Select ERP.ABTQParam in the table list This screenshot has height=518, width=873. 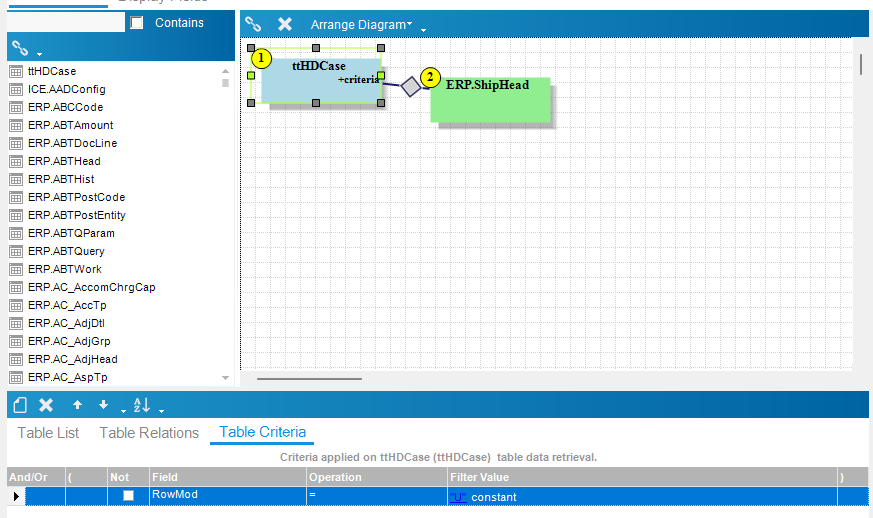71,233
